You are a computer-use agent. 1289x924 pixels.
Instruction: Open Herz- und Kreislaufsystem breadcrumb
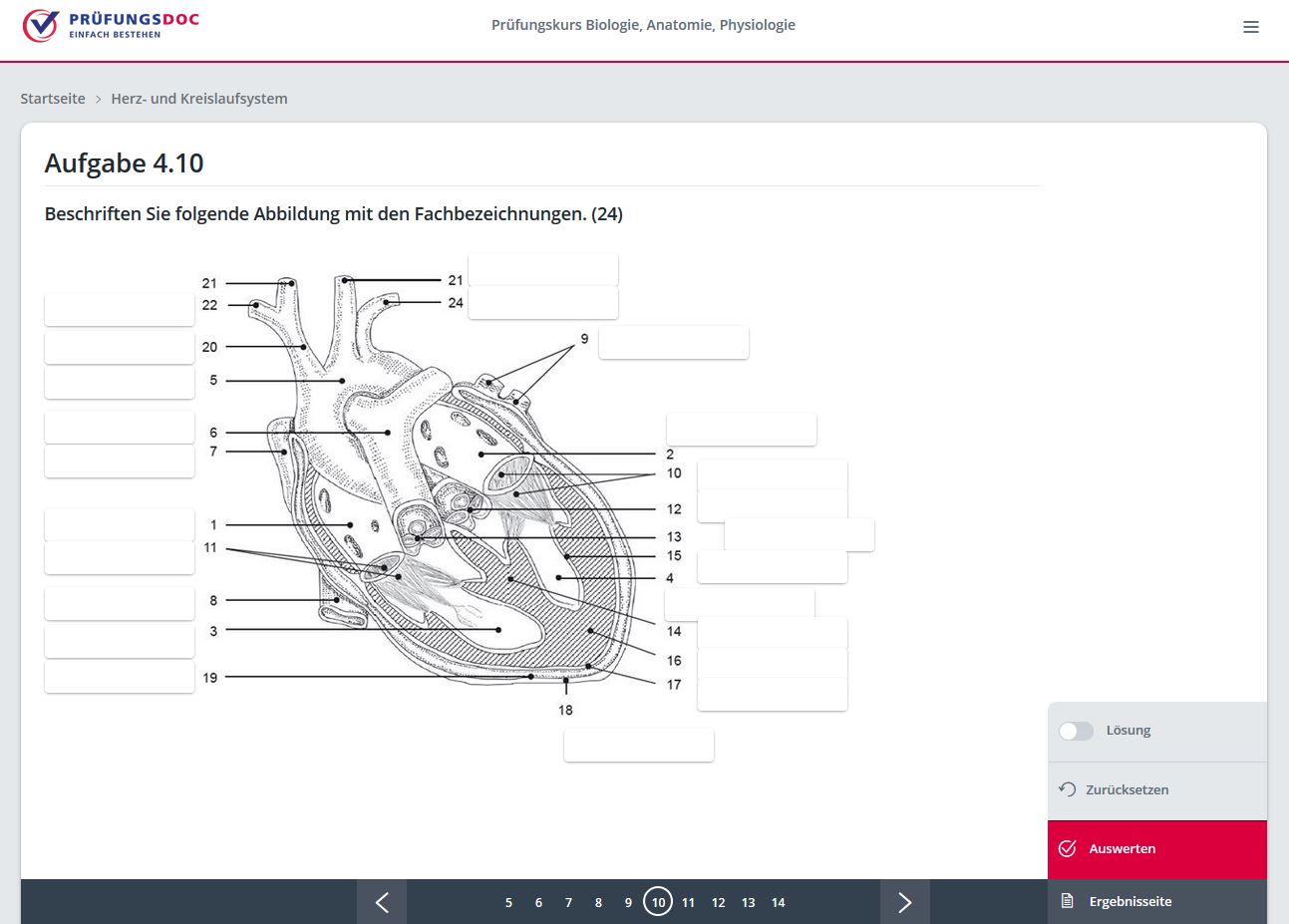[199, 99]
